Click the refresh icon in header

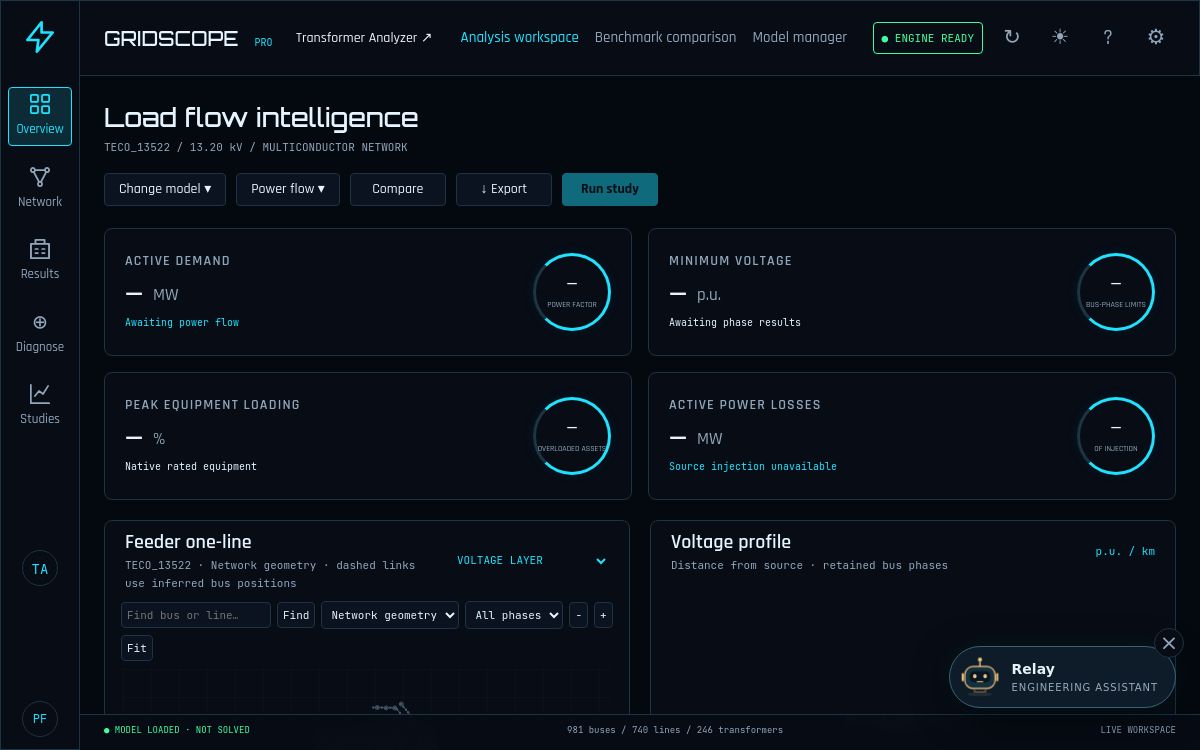pos(1012,37)
